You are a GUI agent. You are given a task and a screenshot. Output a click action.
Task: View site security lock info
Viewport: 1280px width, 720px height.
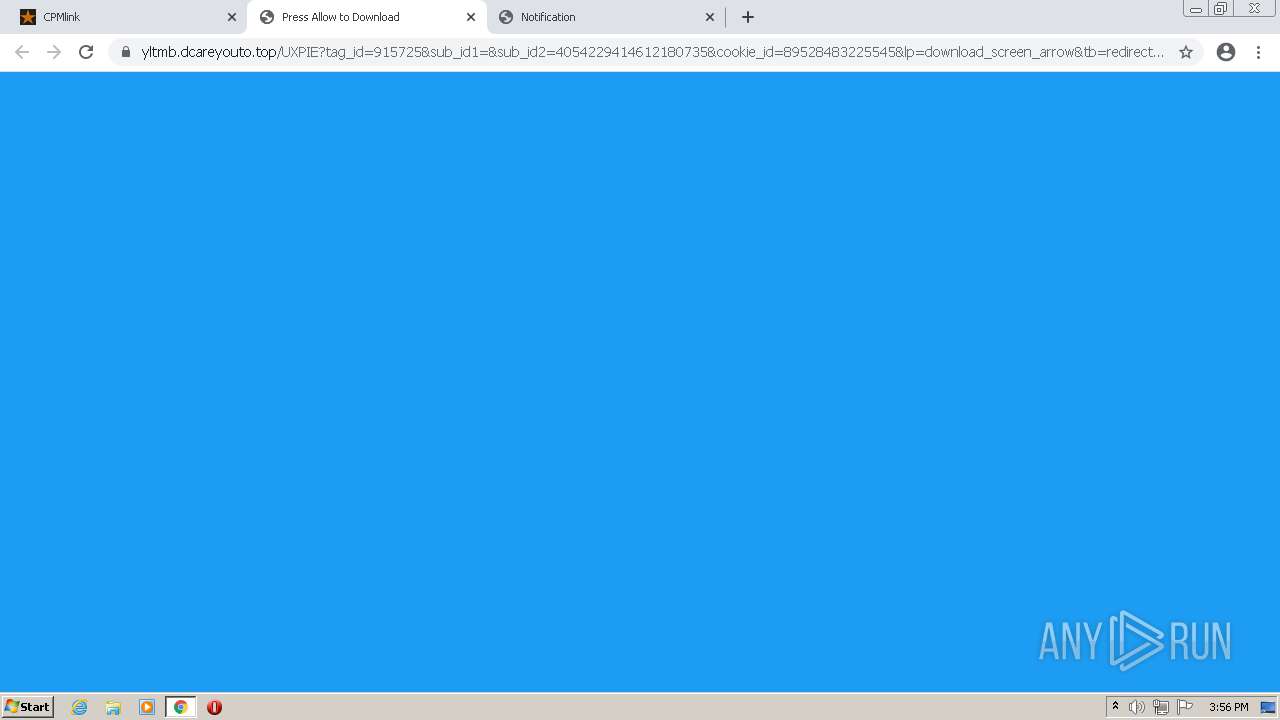[x=126, y=52]
